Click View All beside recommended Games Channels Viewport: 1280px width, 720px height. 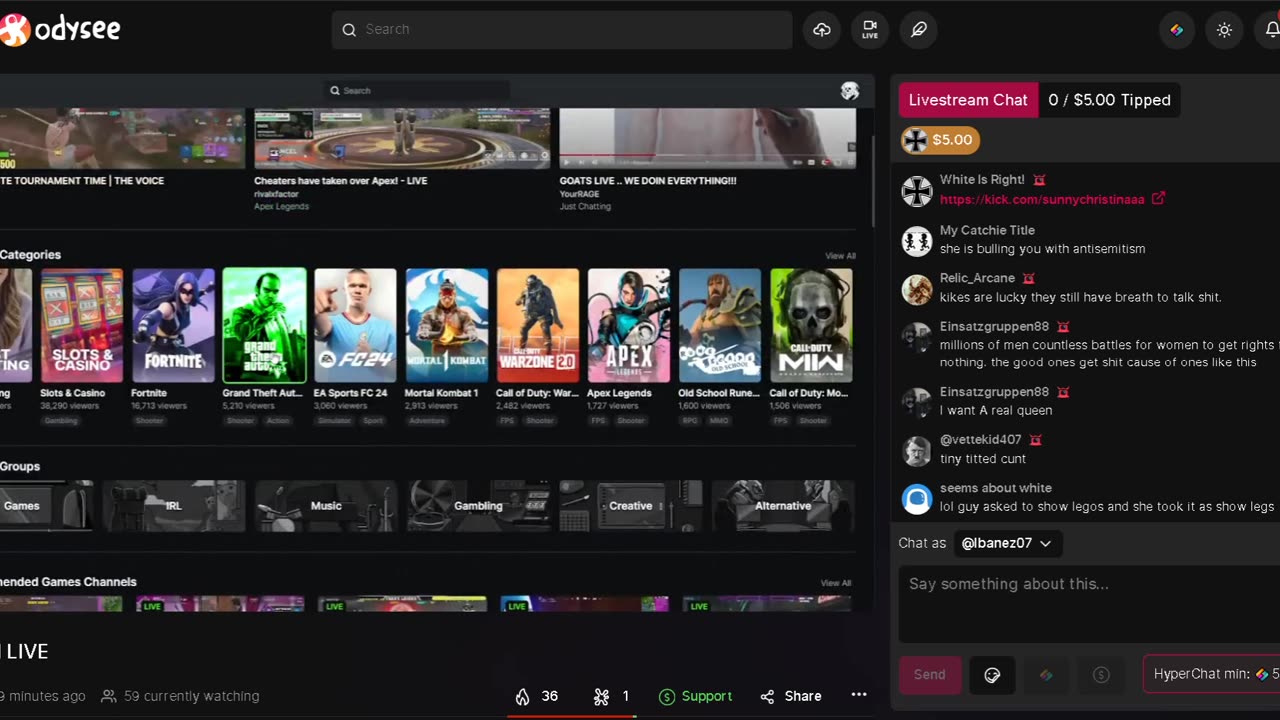pos(835,583)
